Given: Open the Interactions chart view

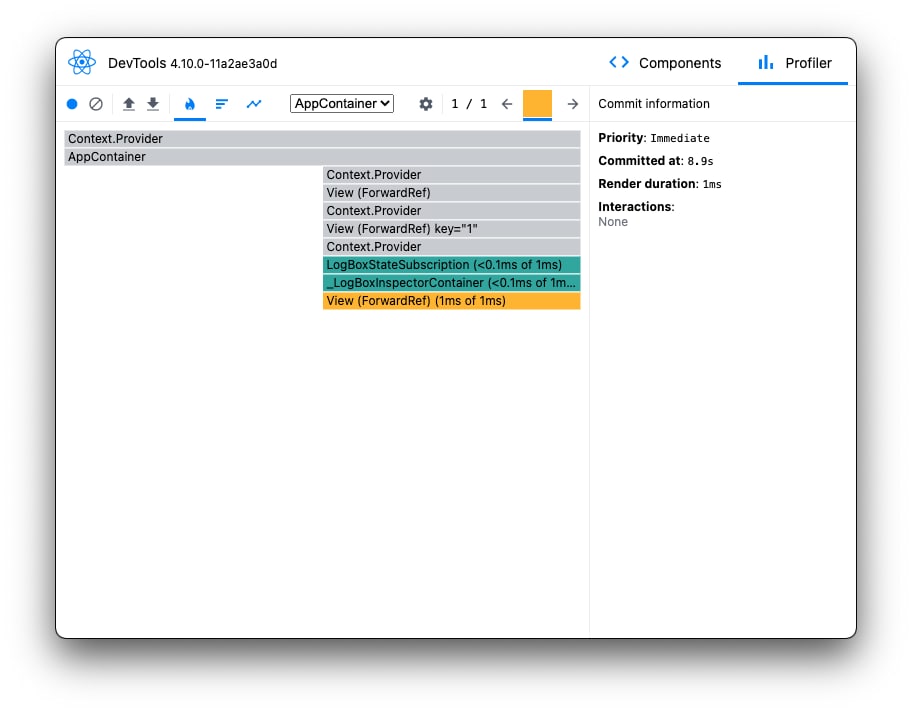Looking at the screenshot, I should (x=254, y=104).
